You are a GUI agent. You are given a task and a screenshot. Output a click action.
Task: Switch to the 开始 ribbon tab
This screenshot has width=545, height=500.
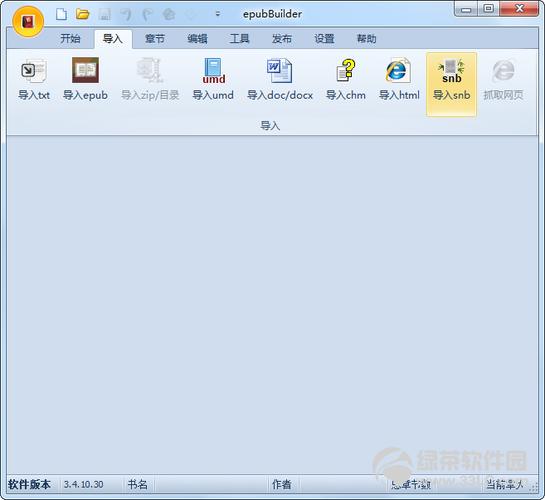[70, 39]
